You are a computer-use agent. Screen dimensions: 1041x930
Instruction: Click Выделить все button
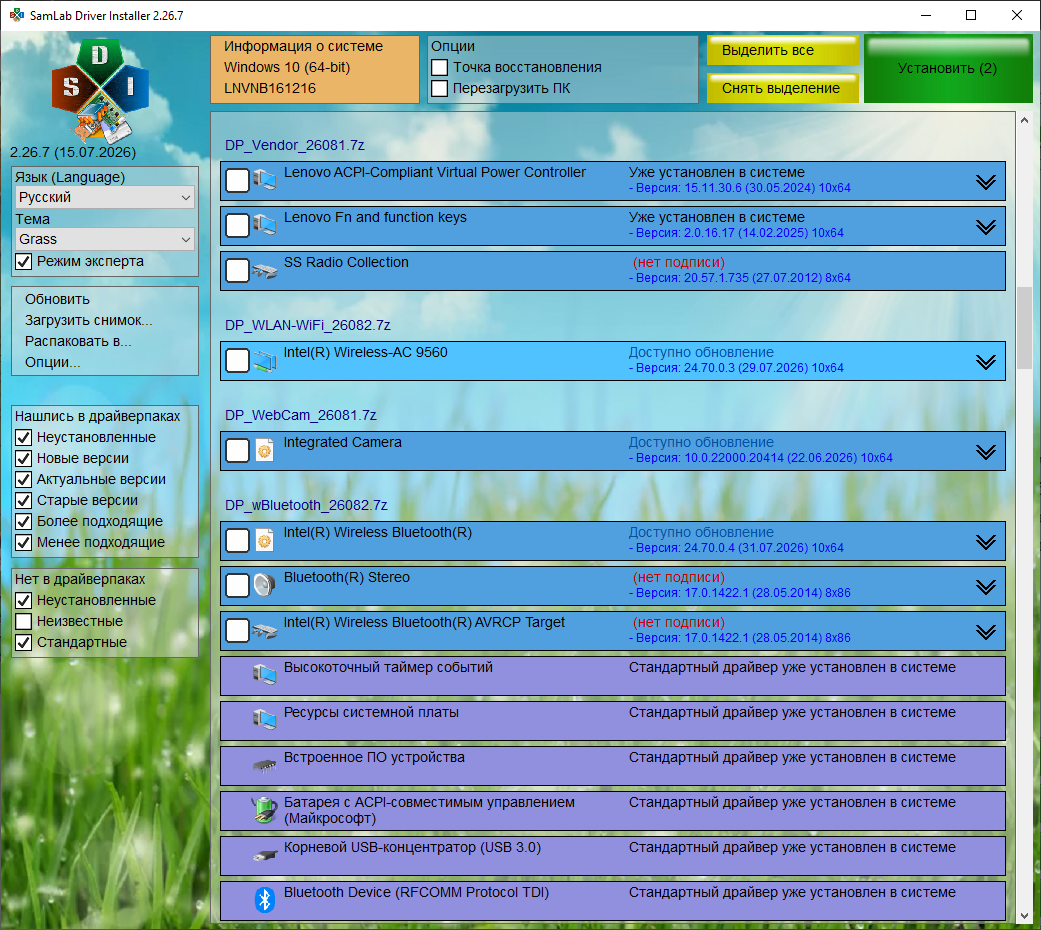pyautogui.click(x=782, y=50)
